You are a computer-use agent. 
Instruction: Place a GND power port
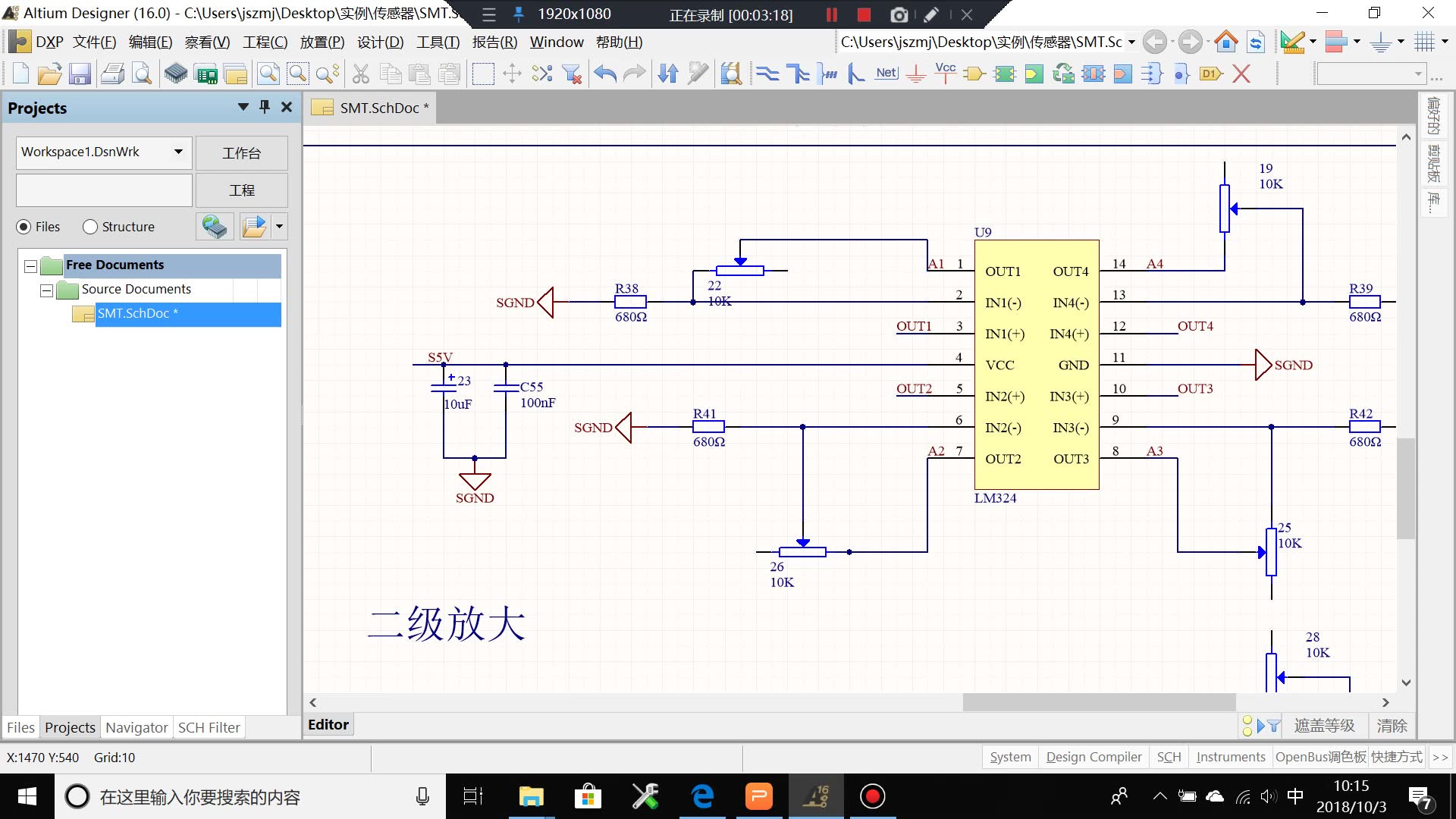point(916,74)
